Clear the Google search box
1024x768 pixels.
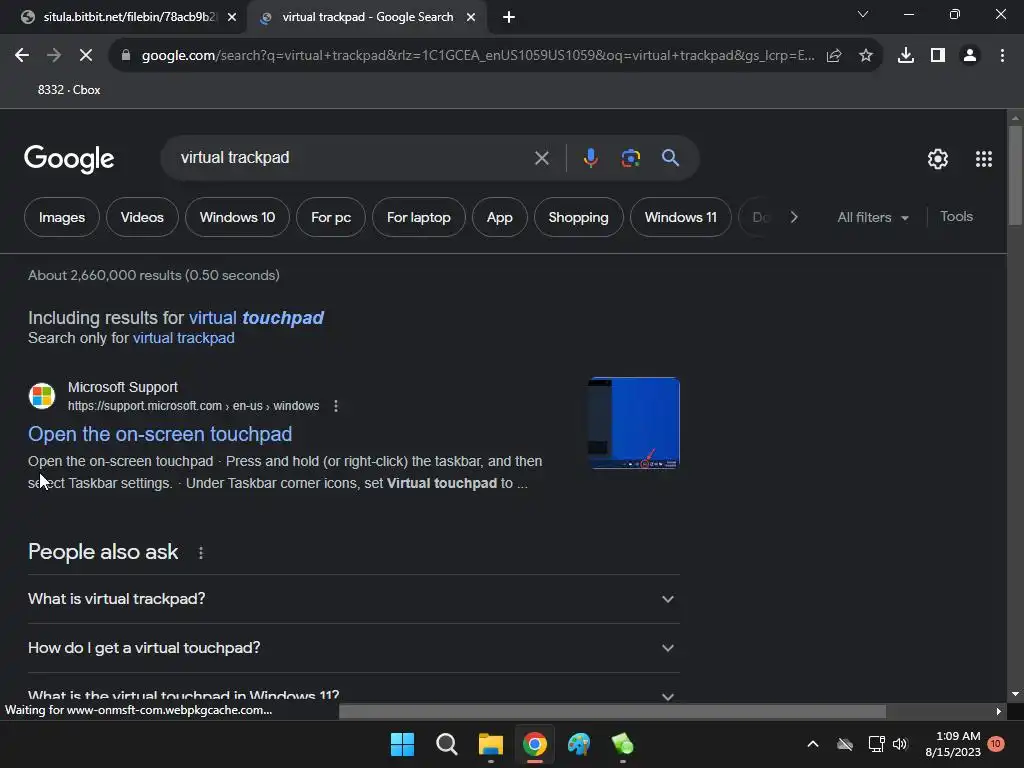541,158
